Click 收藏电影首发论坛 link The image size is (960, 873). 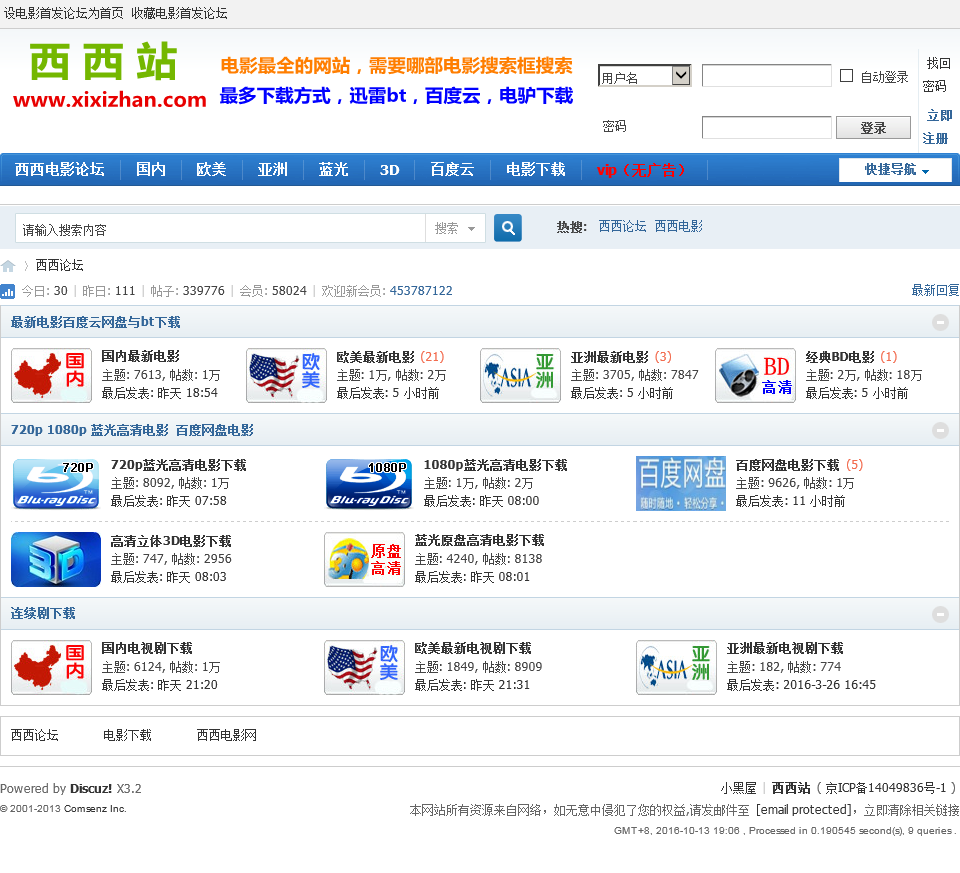[x=179, y=13]
